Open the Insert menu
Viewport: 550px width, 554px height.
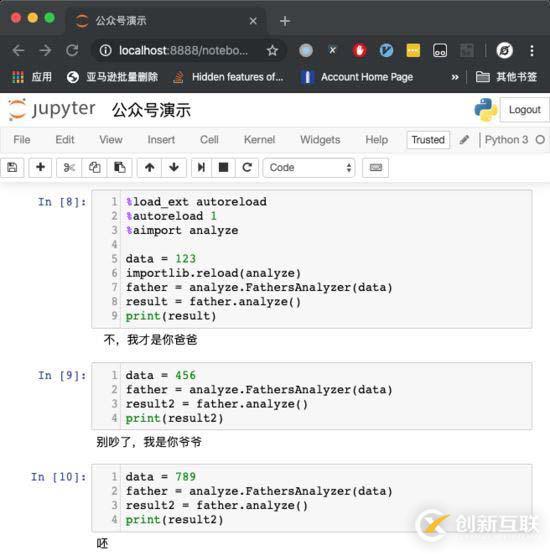pyautogui.click(x=161, y=140)
